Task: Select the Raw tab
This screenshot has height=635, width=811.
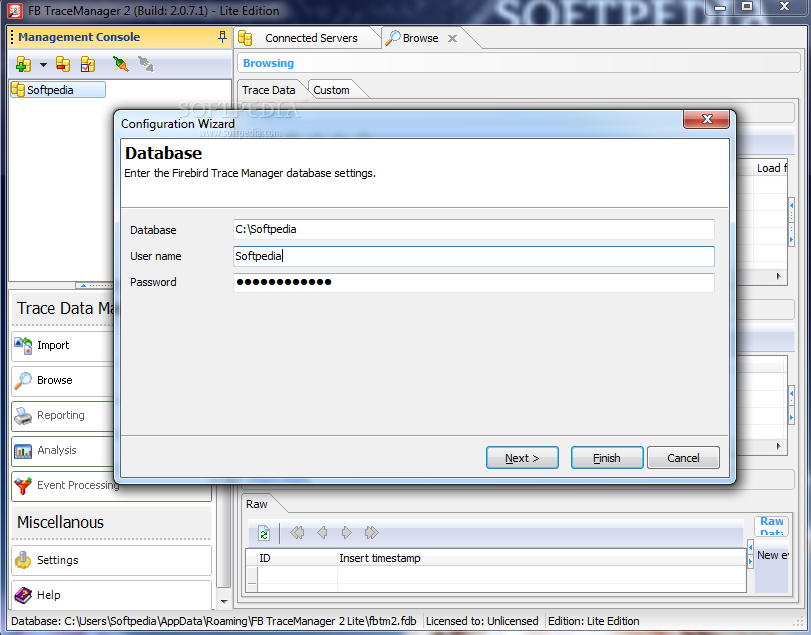Action: pos(257,504)
